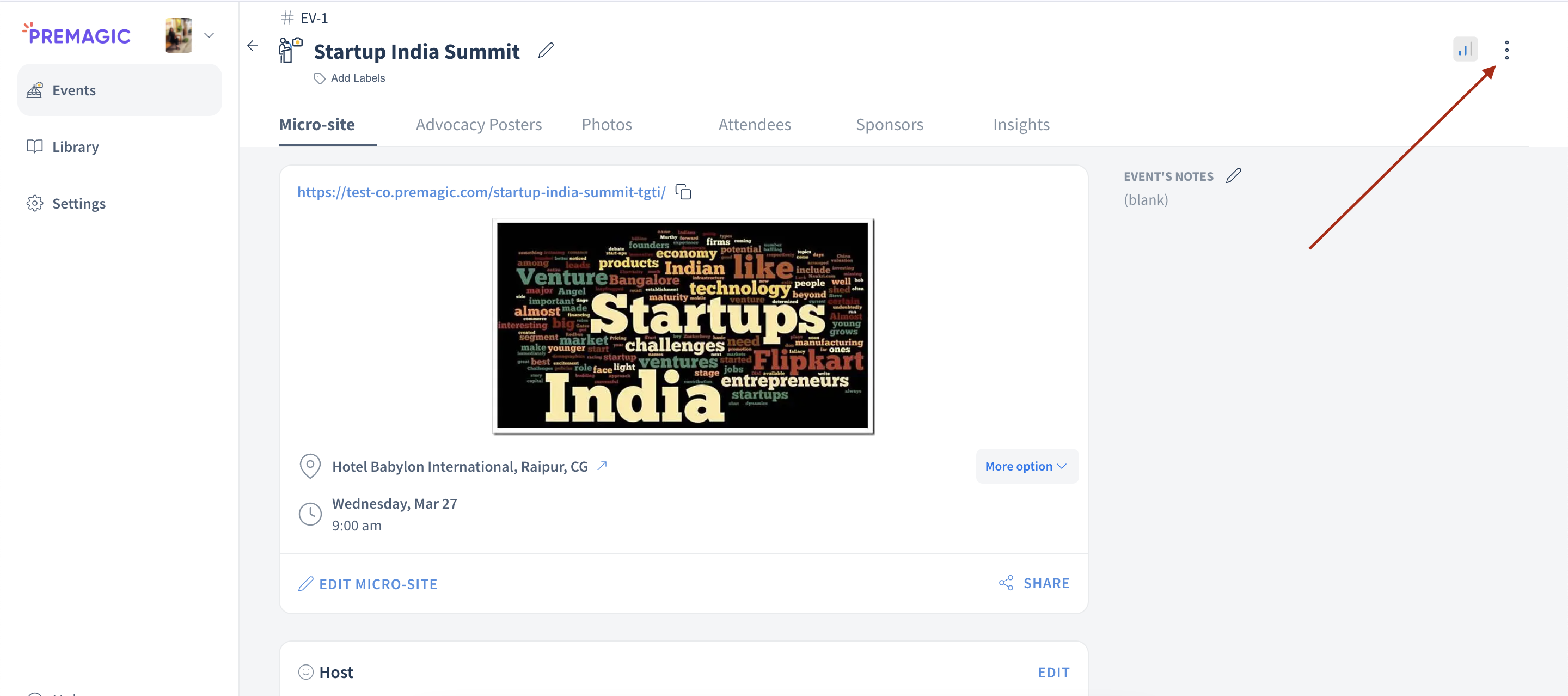Edit event title with pencil icon

click(x=546, y=51)
